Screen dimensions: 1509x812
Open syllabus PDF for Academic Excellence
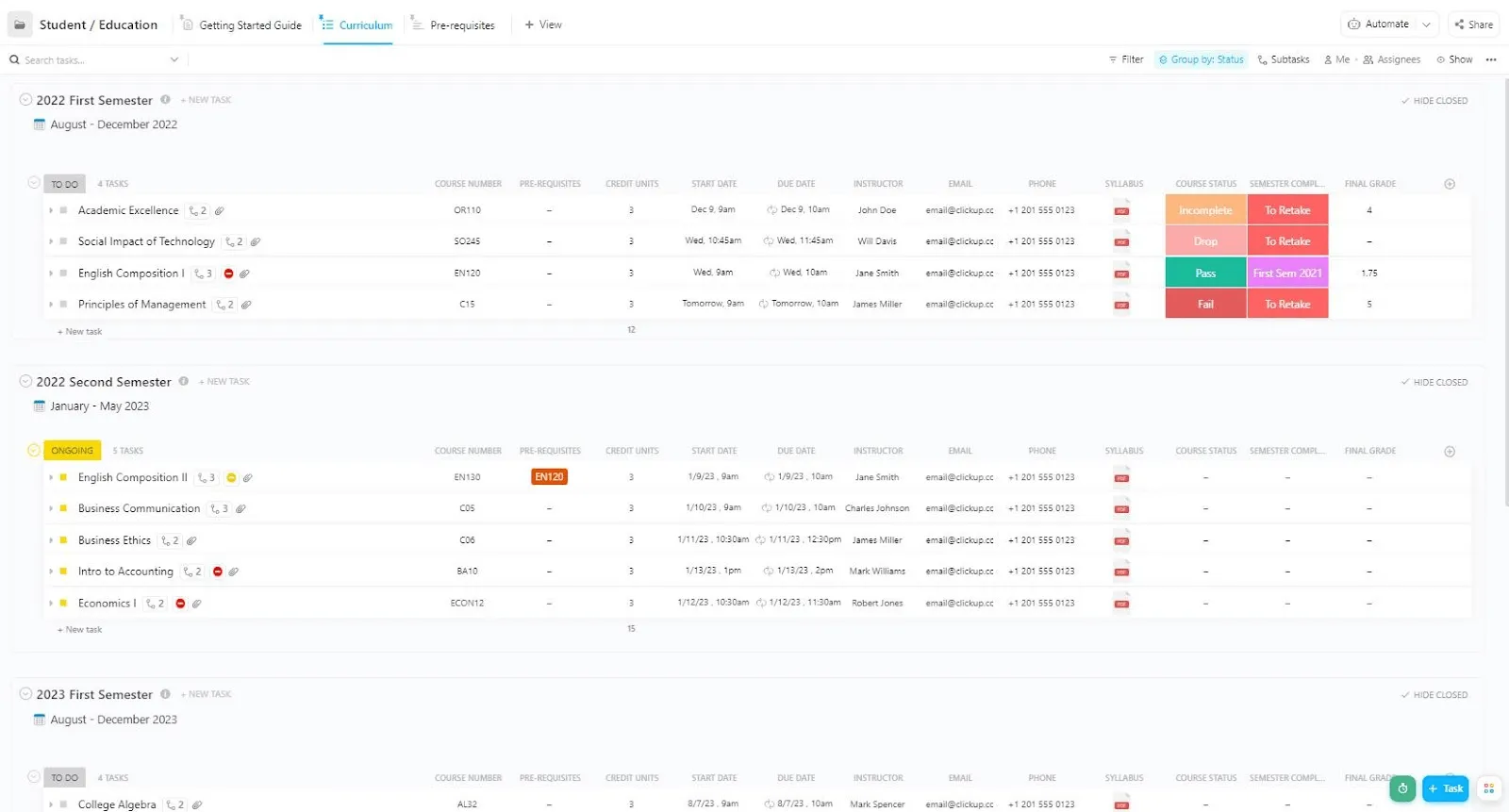1121,210
